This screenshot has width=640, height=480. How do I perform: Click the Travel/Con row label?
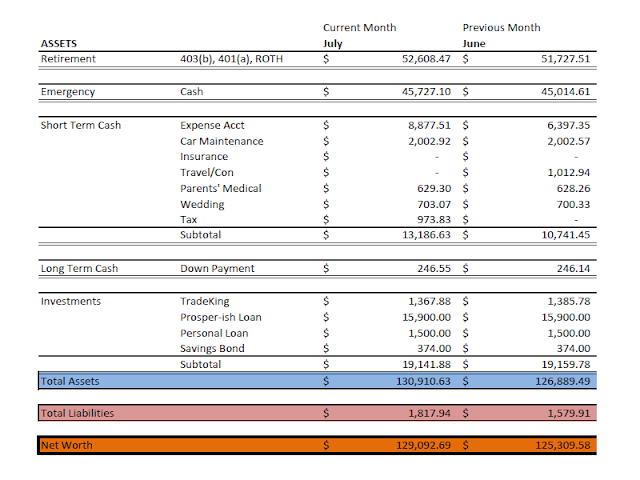point(207,173)
